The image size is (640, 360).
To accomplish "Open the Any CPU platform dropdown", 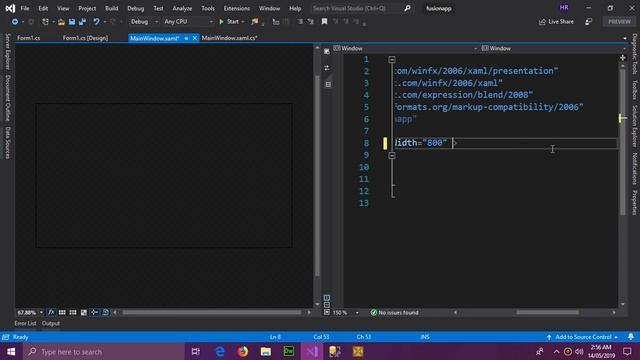I will (188, 22).
